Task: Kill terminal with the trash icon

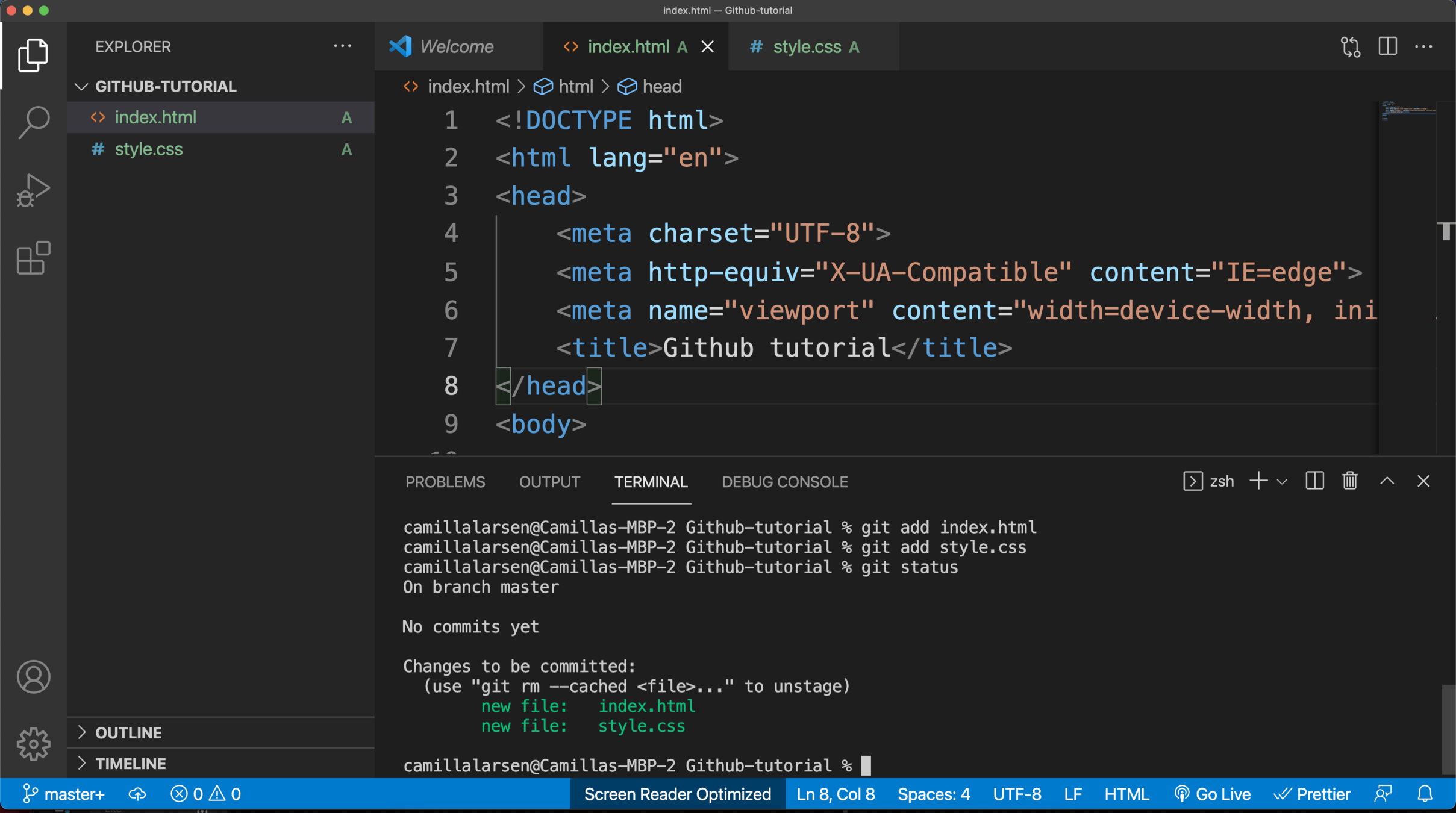Action: (1350, 481)
